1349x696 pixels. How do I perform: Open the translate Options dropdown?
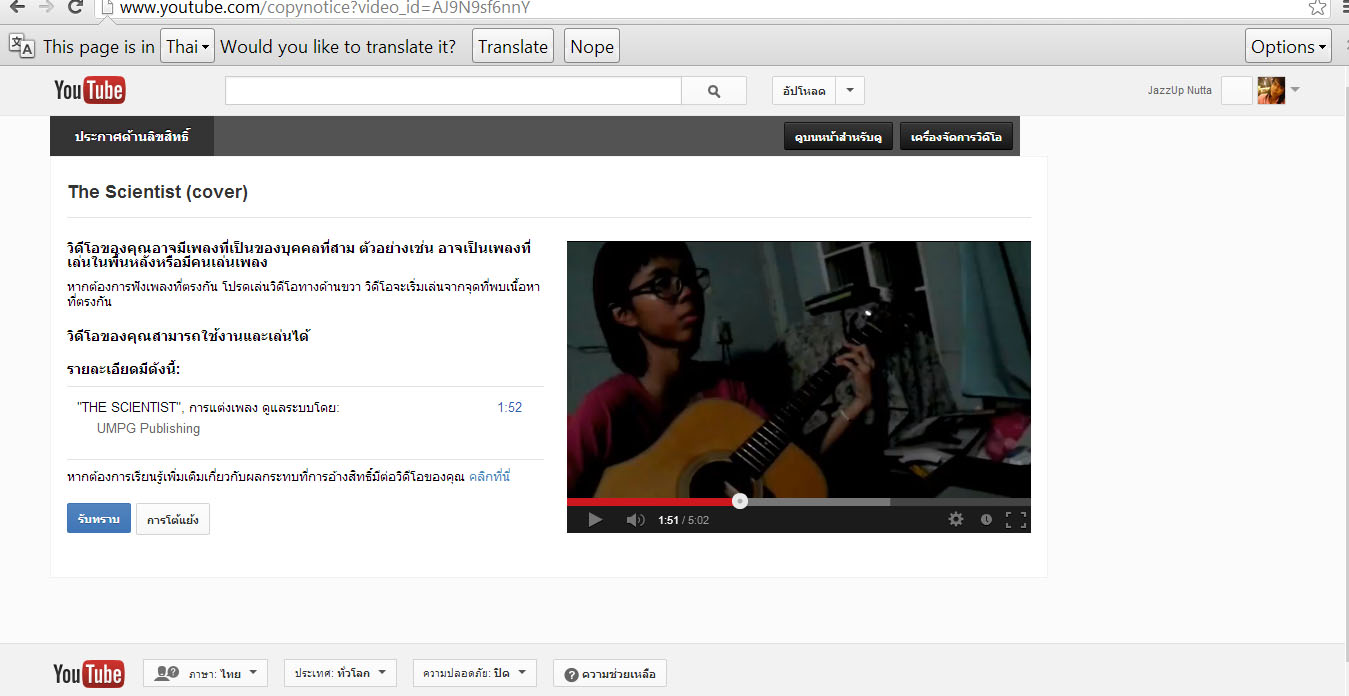(1288, 46)
